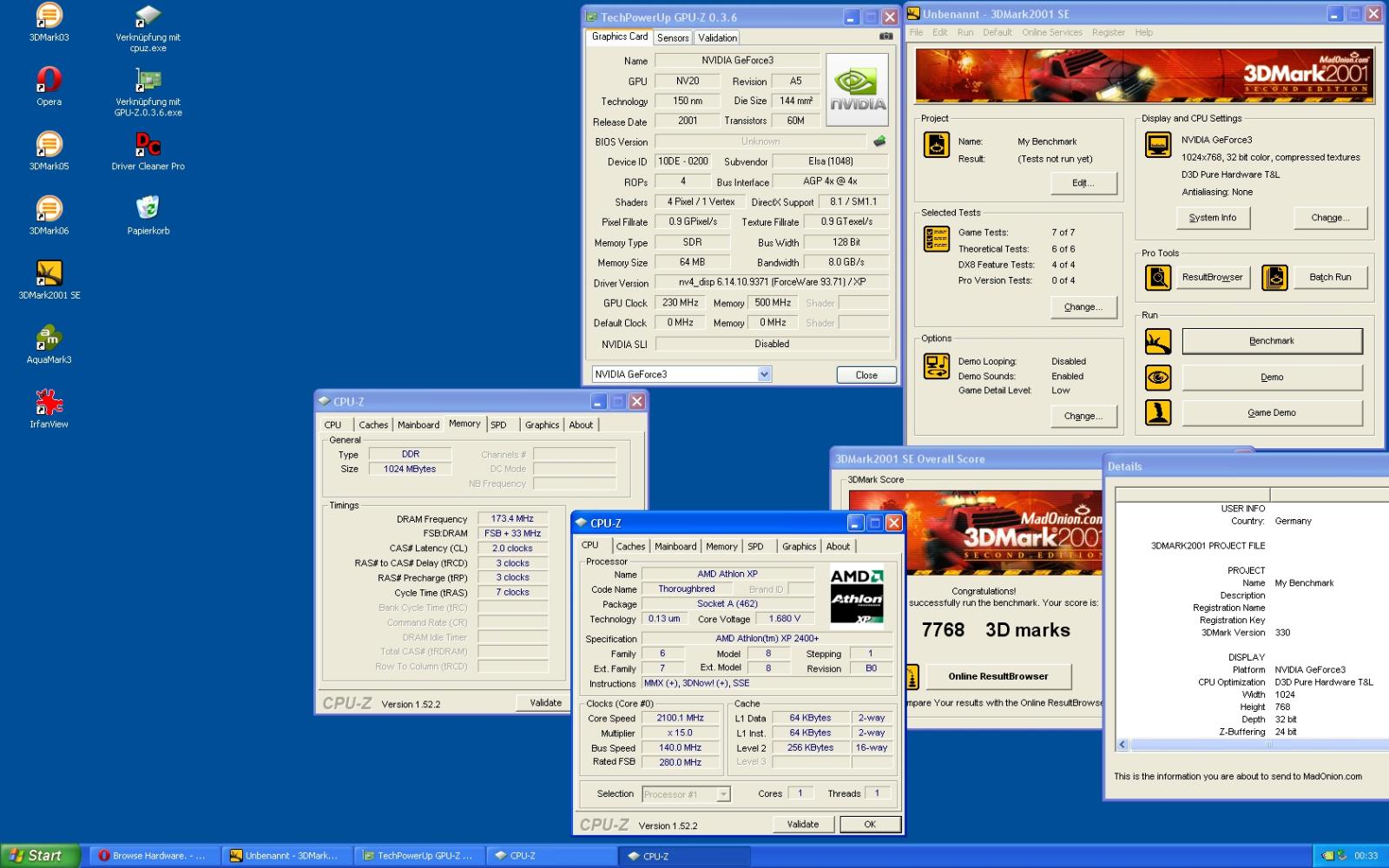
Task: Click the ResultBrowser magnifier icon
Action: pyautogui.click(x=1158, y=278)
